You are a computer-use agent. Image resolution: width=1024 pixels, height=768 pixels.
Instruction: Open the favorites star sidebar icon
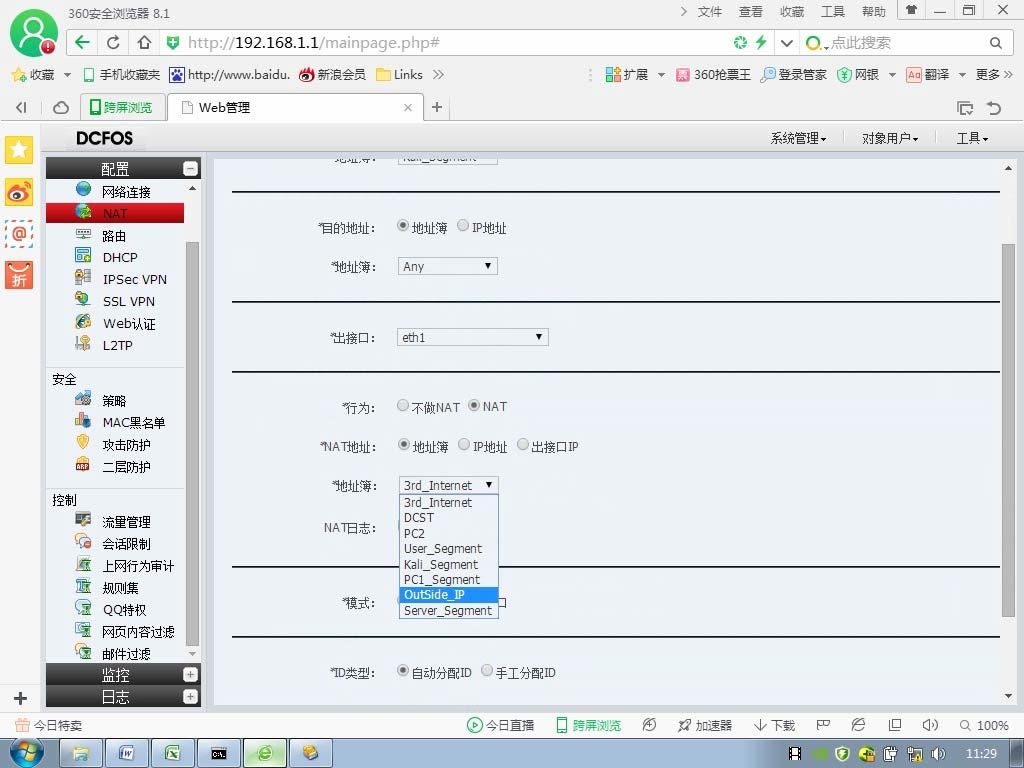tap(19, 150)
